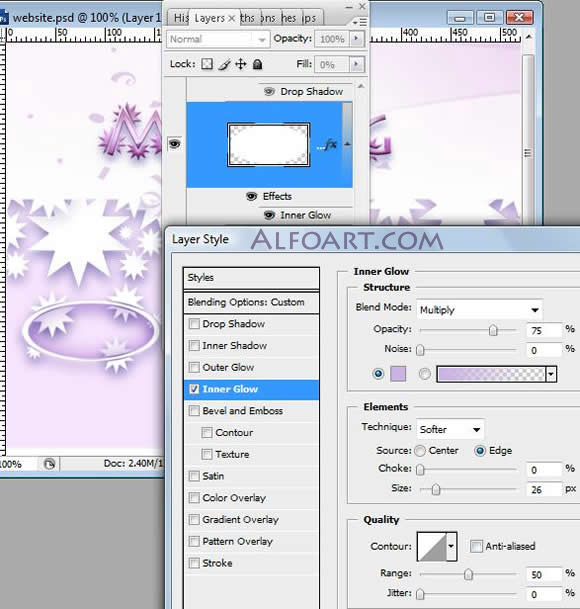Click the Choke slider handle
This screenshot has height=609, width=580.
pos(420,470)
